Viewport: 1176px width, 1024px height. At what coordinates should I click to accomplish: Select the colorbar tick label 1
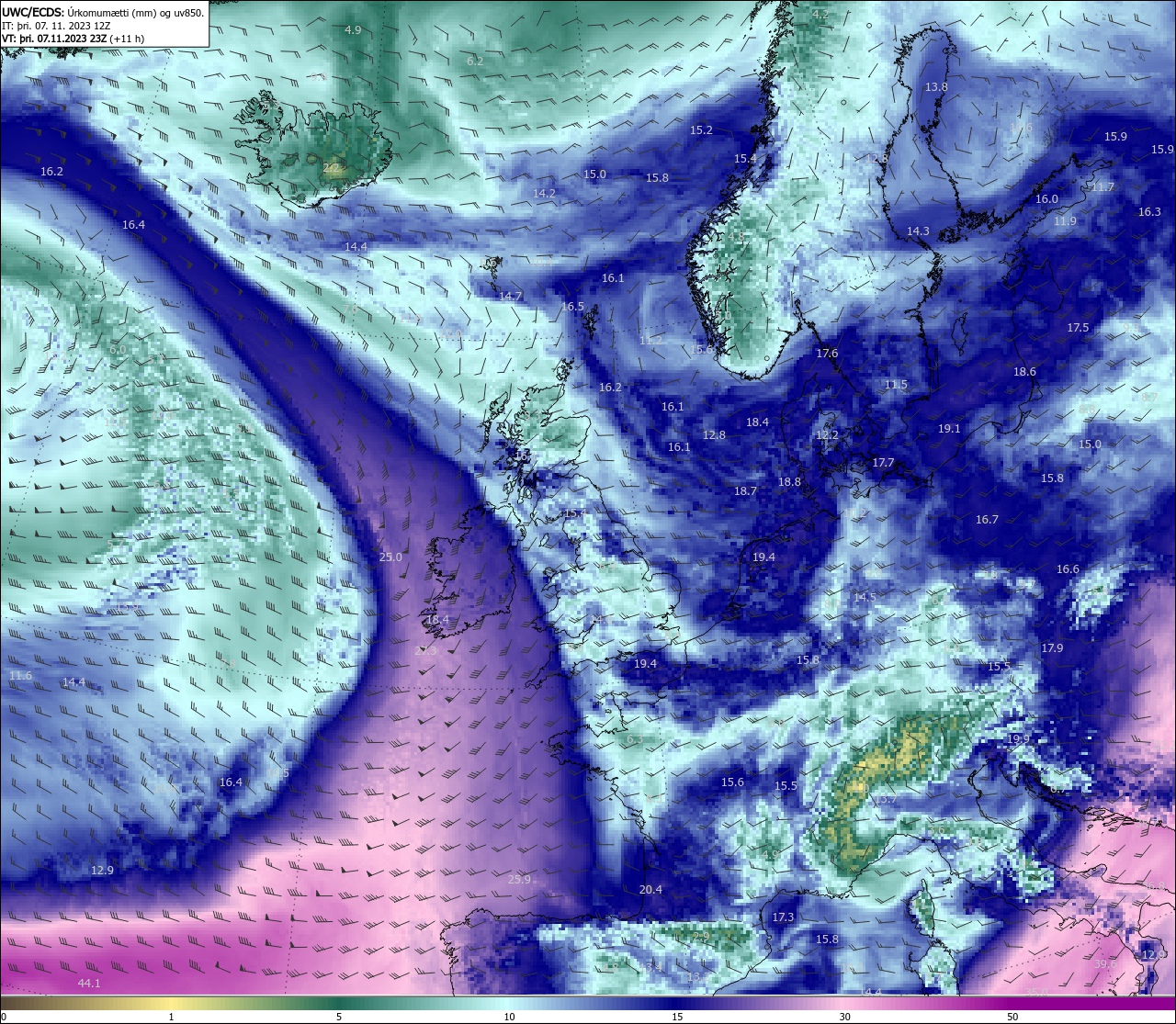(x=171, y=1017)
